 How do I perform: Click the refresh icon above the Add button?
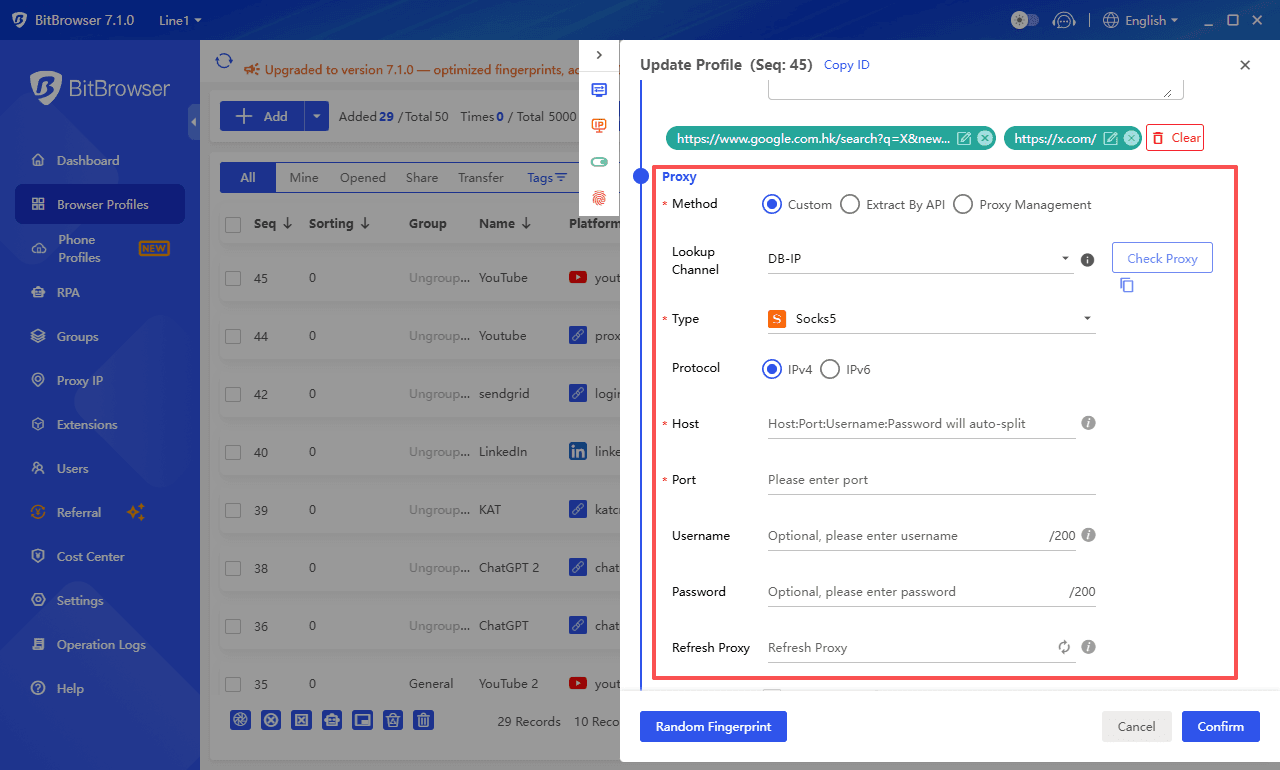coord(224,62)
